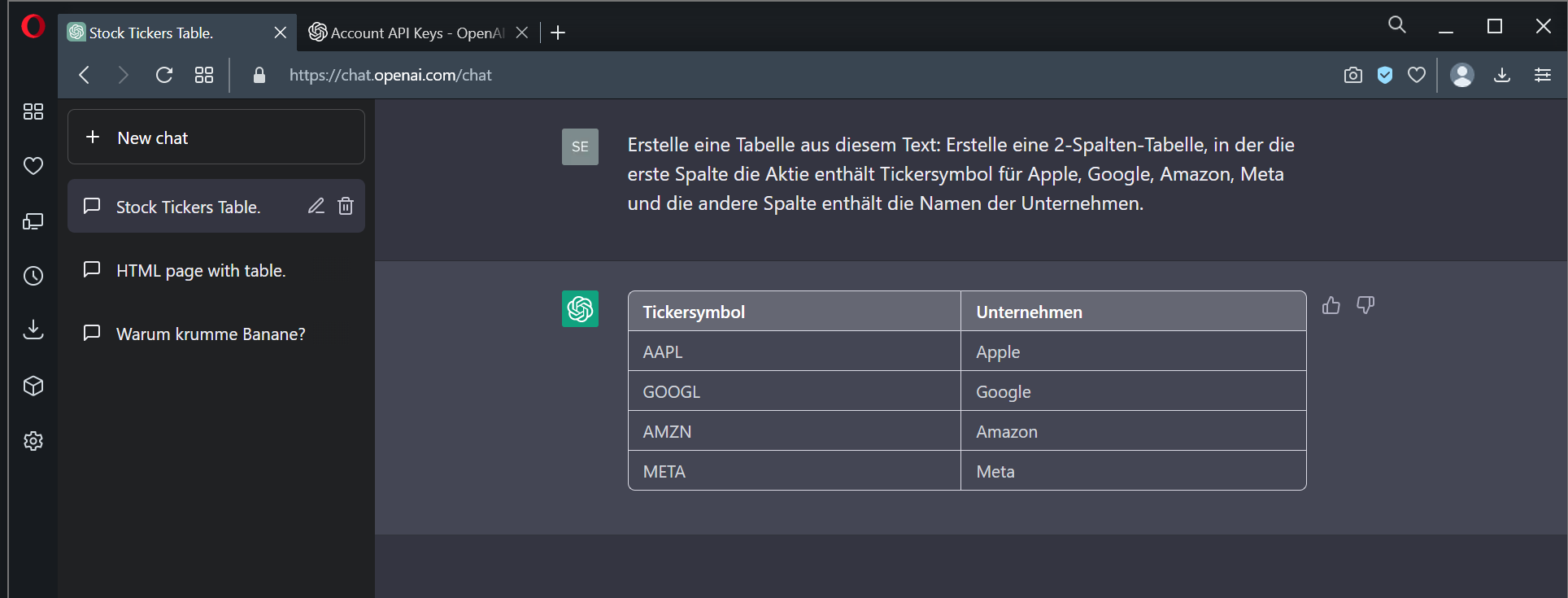This screenshot has width=1568, height=598.
Task: Give thumbs up to the response
Action: [1331, 305]
